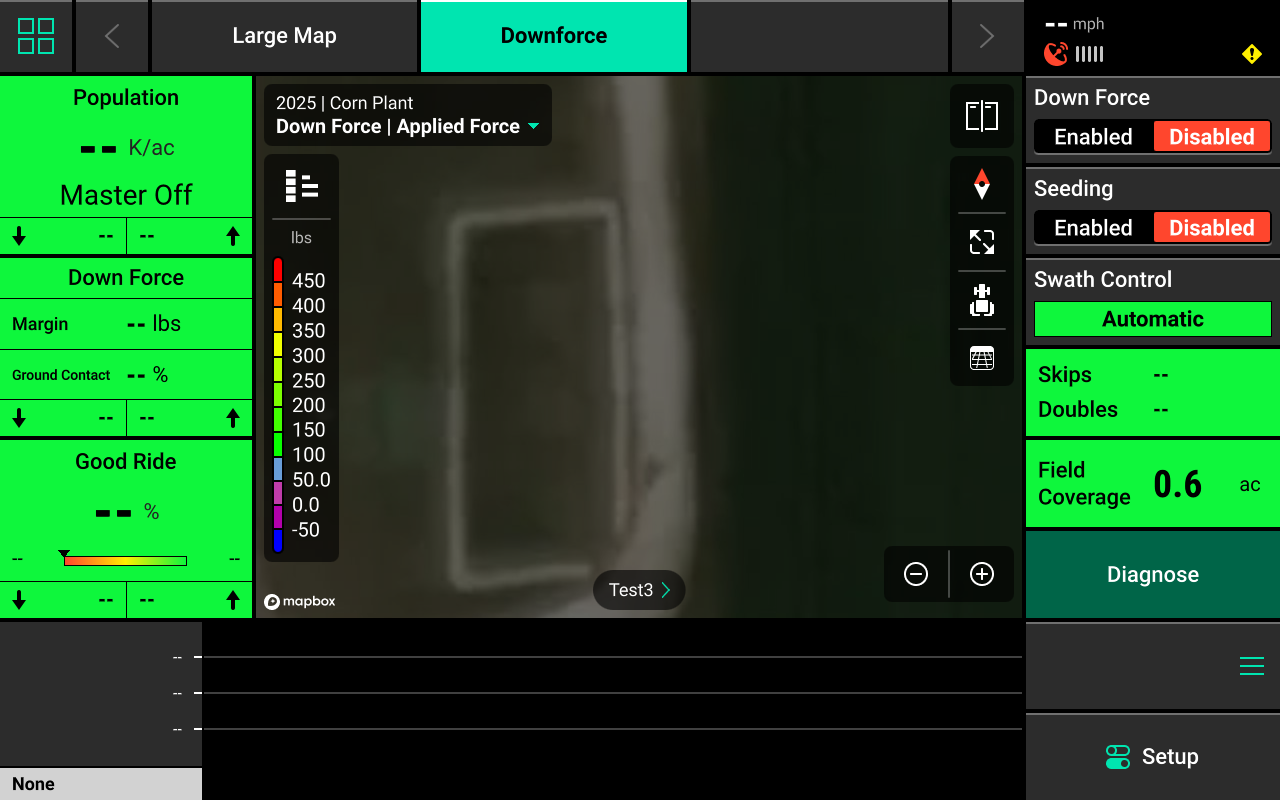Viewport: 1280px width, 800px height.
Task: Switch to the Downforce tab
Action: pos(553,36)
